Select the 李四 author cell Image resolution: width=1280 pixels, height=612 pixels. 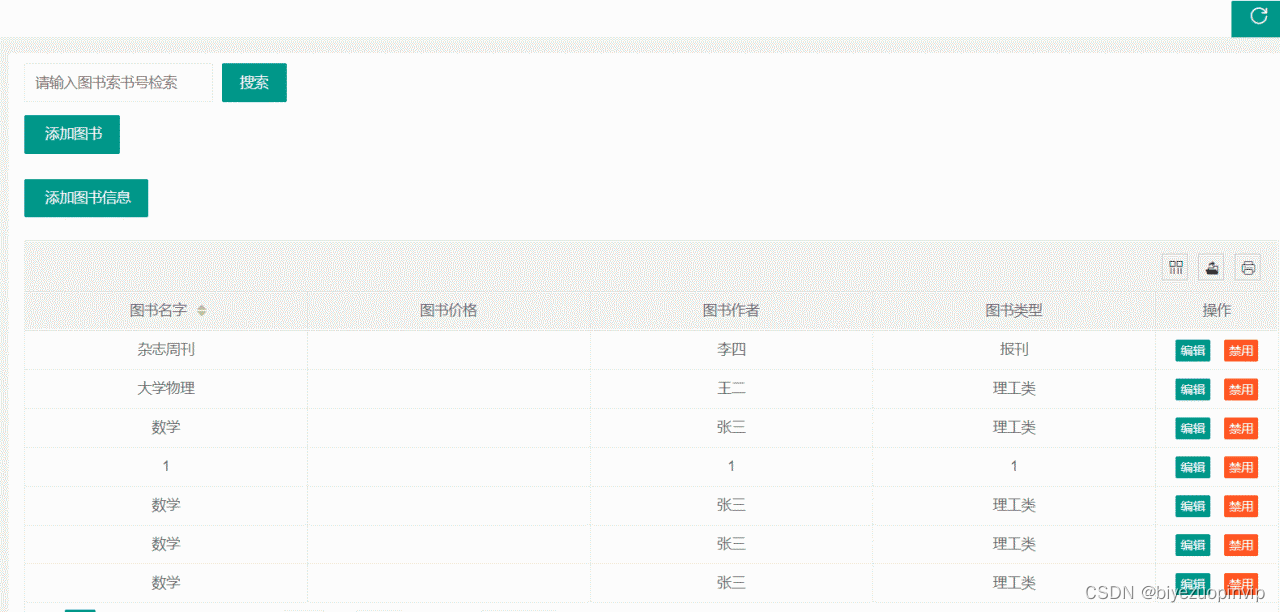(731, 350)
